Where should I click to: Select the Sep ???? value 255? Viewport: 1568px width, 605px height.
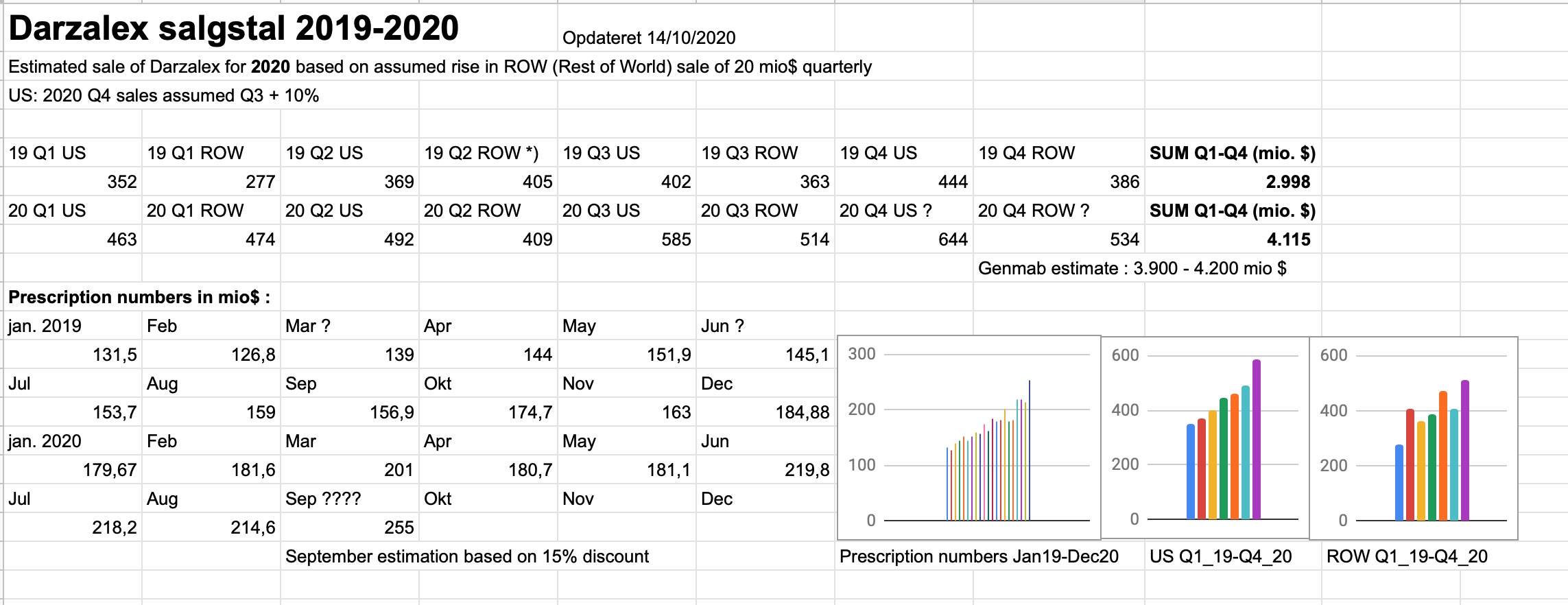coord(350,527)
